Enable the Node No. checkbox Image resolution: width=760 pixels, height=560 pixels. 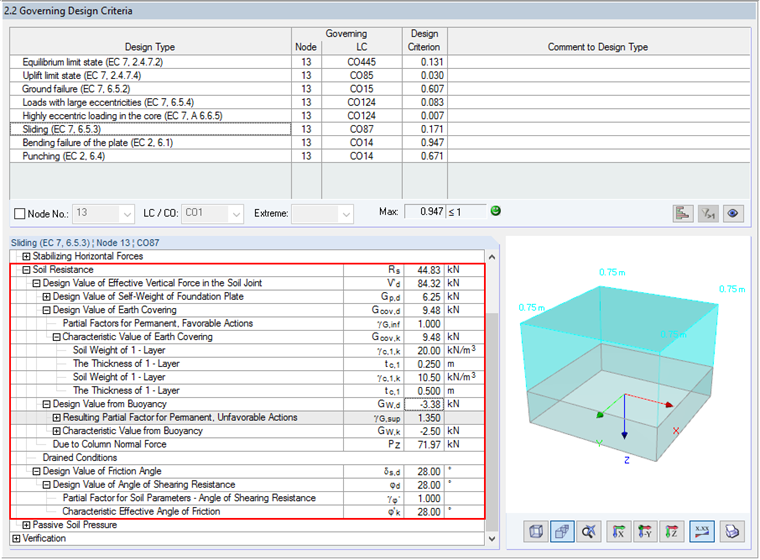point(19,214)
